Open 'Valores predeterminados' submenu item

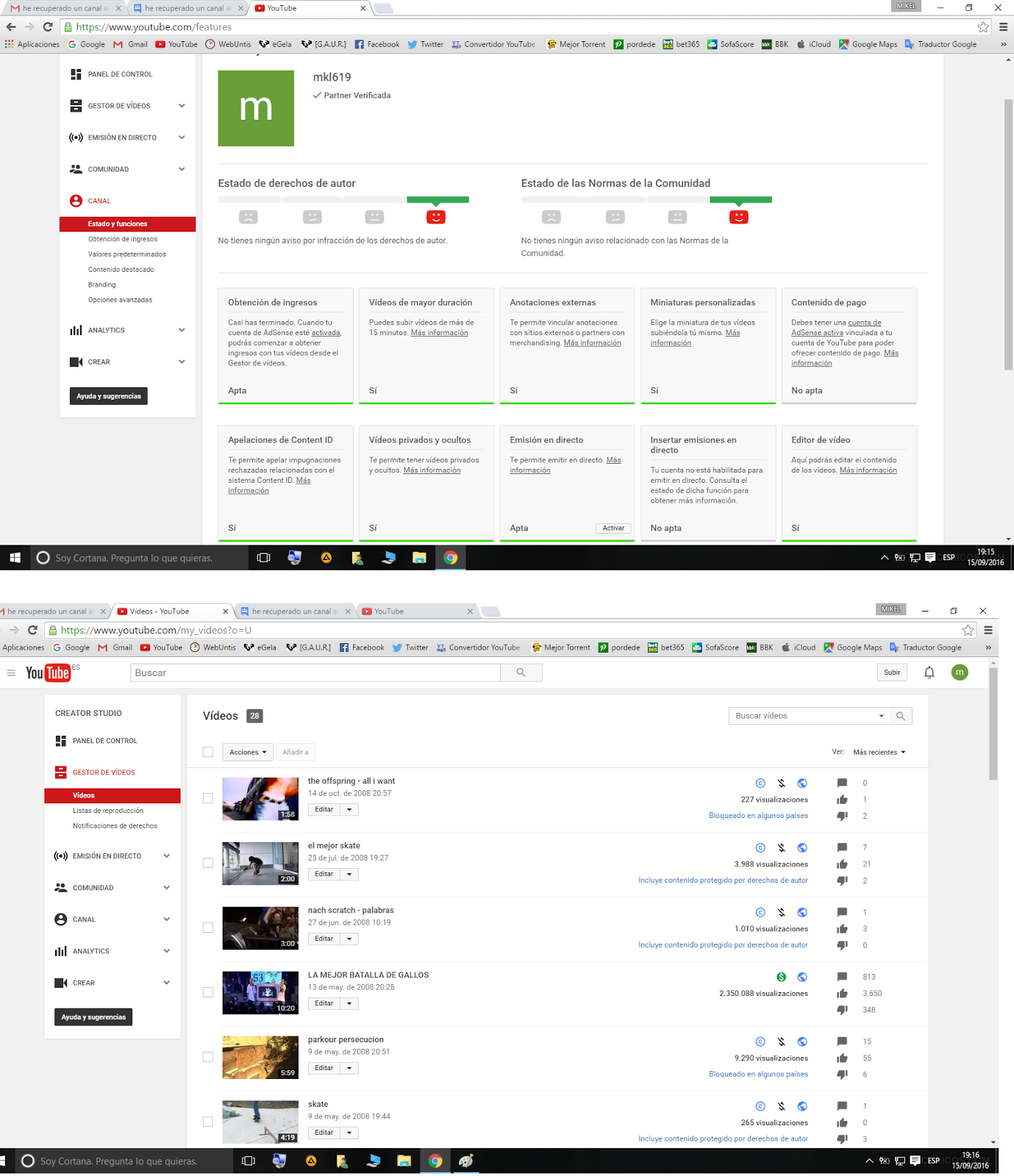[x=127, y=254]
